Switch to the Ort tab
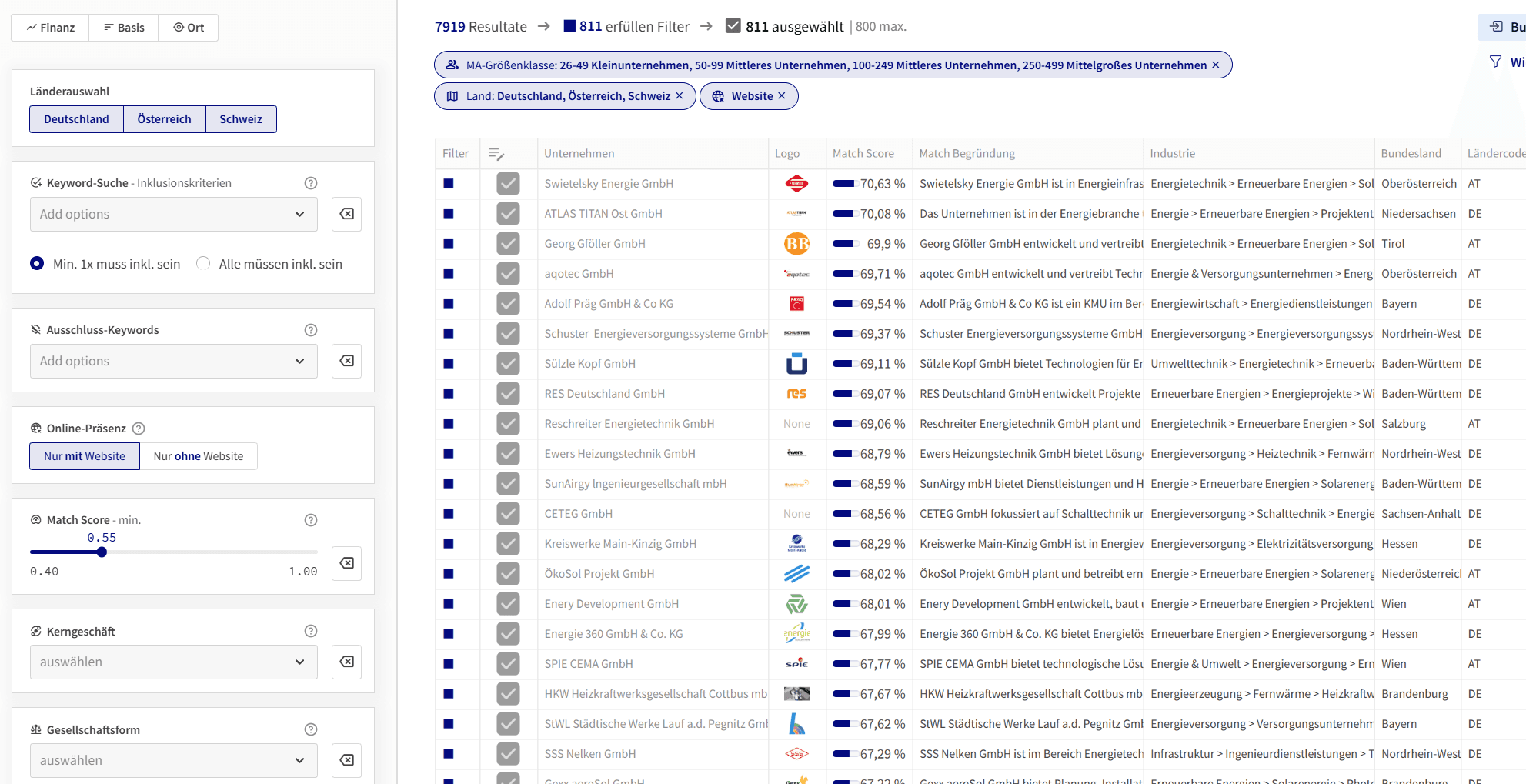Viewport: 1526px width, 784px height. pyautogui.click(x=189, y=28)
